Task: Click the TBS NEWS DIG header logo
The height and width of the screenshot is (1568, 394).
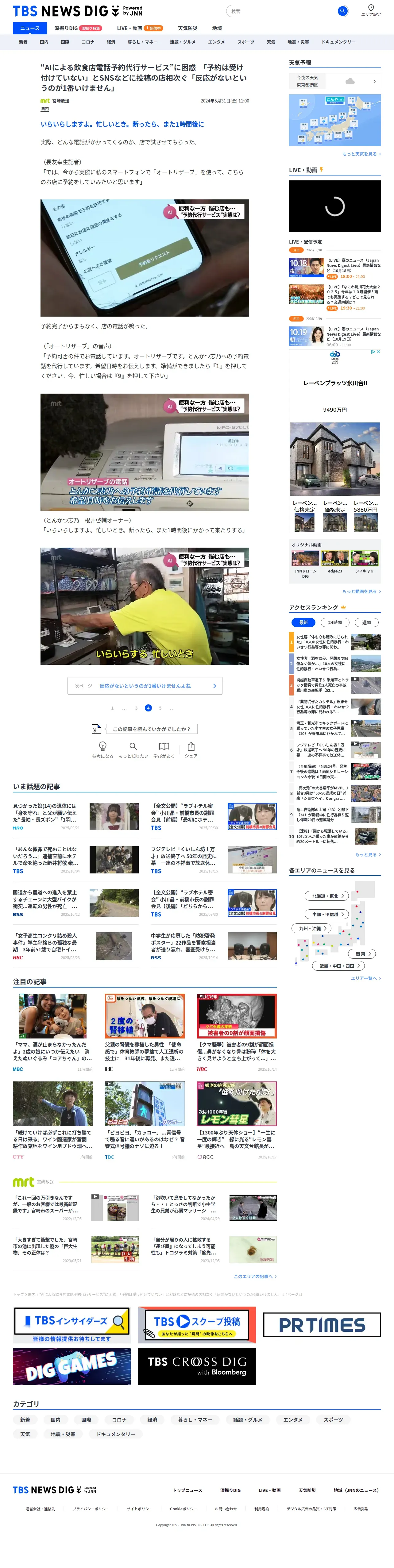Action: [77, 11]
